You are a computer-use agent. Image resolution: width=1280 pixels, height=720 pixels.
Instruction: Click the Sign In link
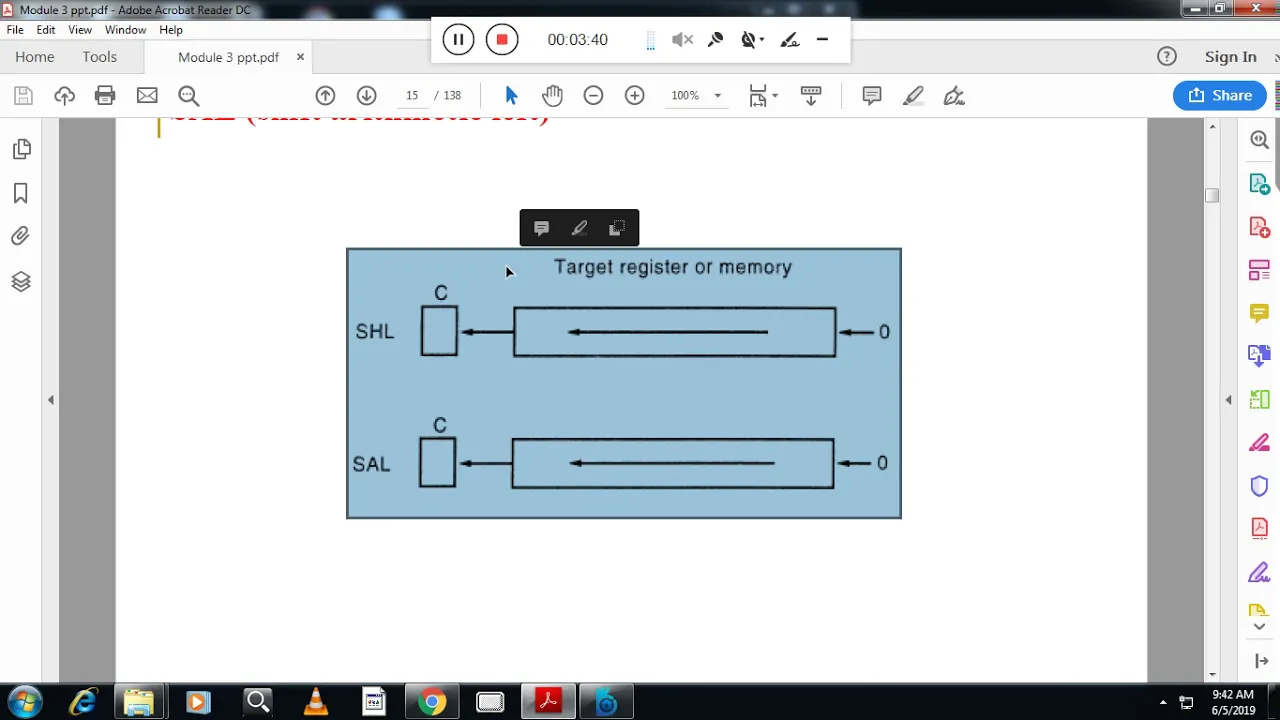coord(1230,57)
